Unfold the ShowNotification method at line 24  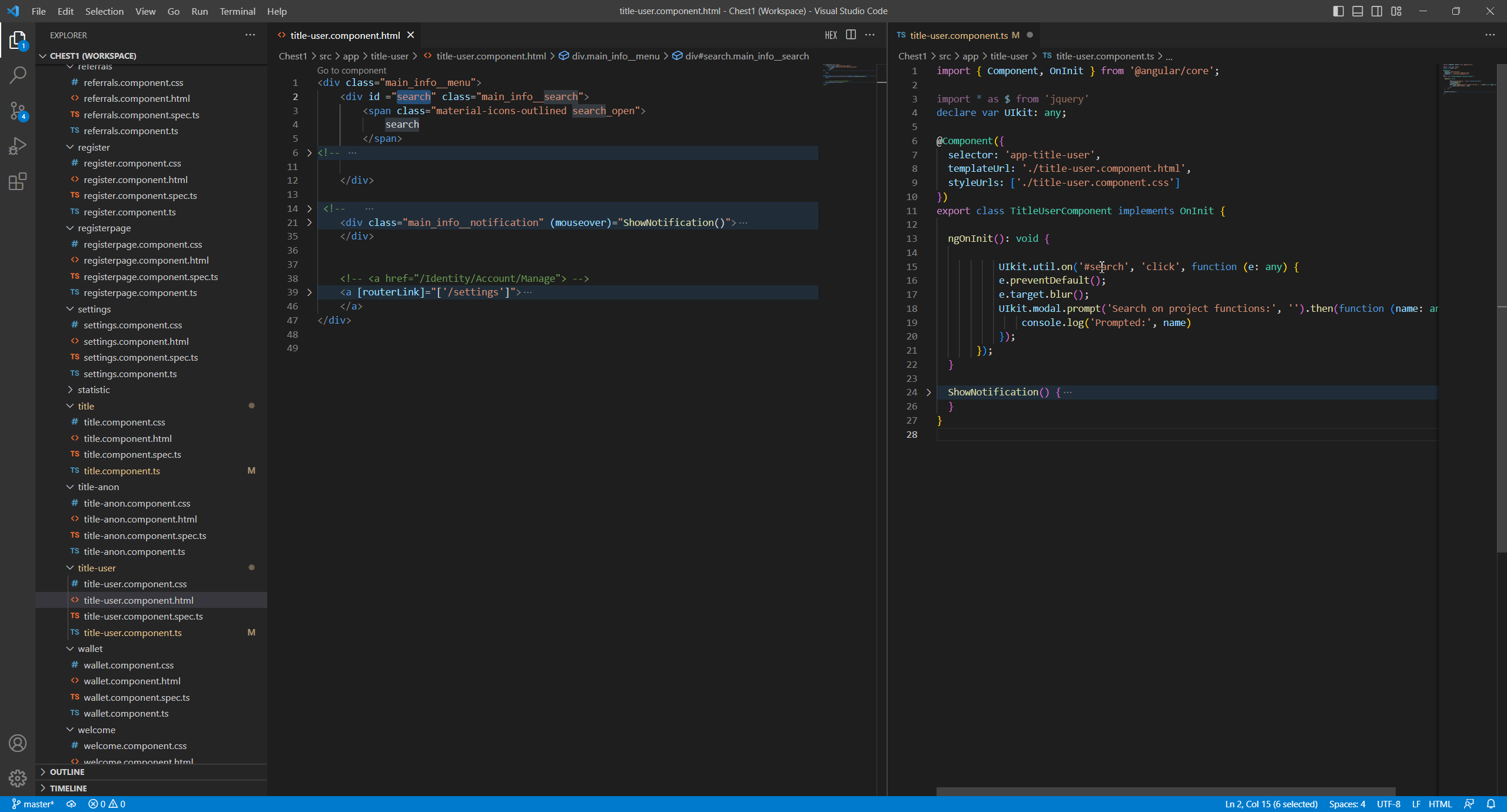click(929, 392)
